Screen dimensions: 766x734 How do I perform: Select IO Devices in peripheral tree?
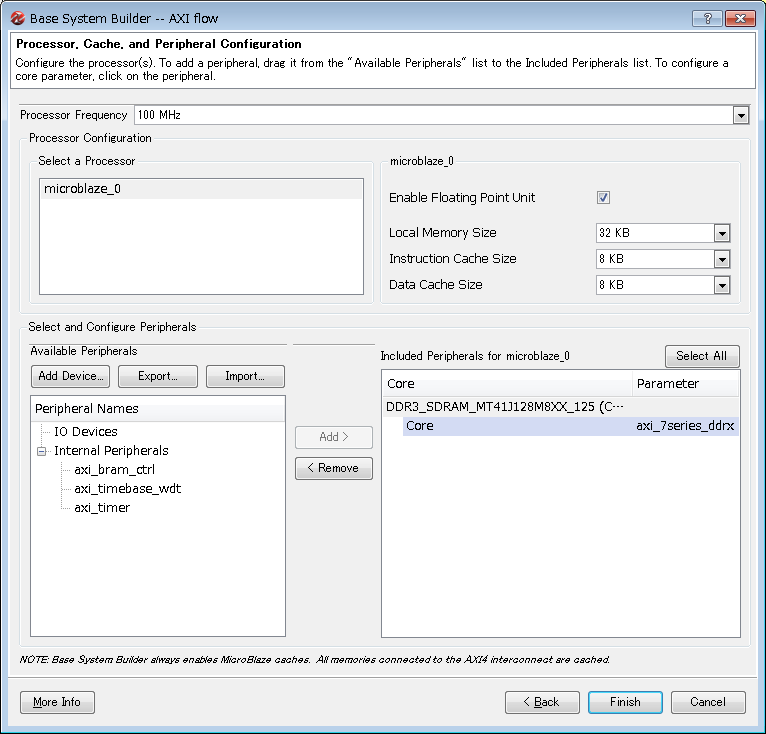coord(85,432)
